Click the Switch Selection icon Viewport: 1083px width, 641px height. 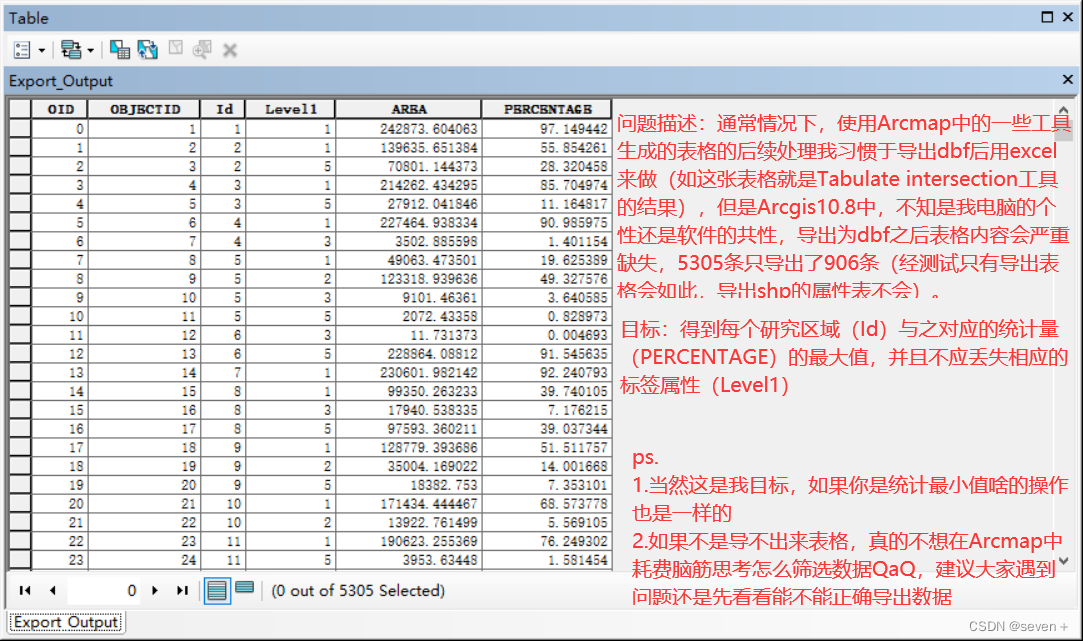point(147,49)
